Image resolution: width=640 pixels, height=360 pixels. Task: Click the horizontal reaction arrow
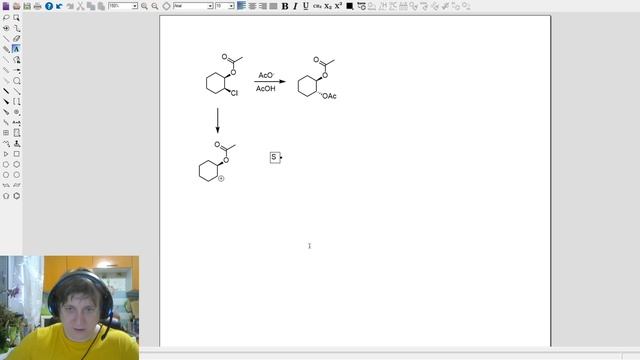[x=270, y=82]
